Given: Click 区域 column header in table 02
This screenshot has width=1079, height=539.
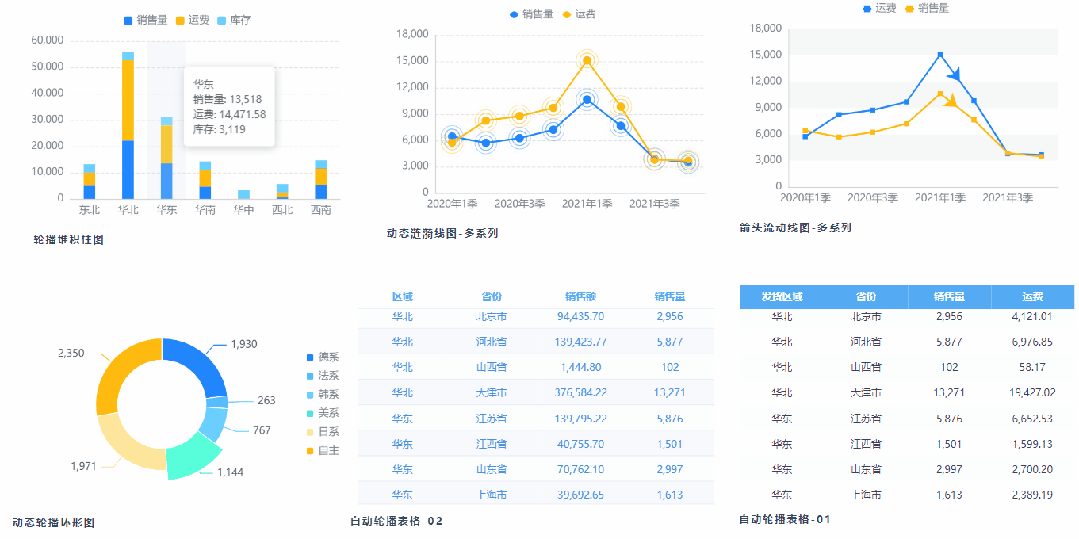Looking at the screenshot, I should [x=403, y=297].
